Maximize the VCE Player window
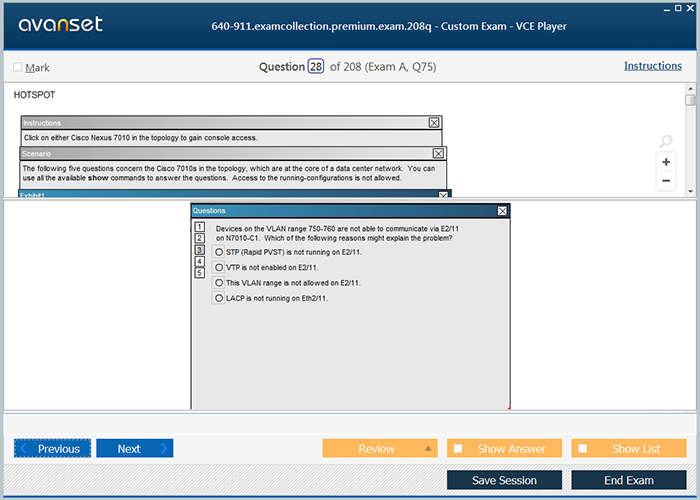 tap(678, 8)
